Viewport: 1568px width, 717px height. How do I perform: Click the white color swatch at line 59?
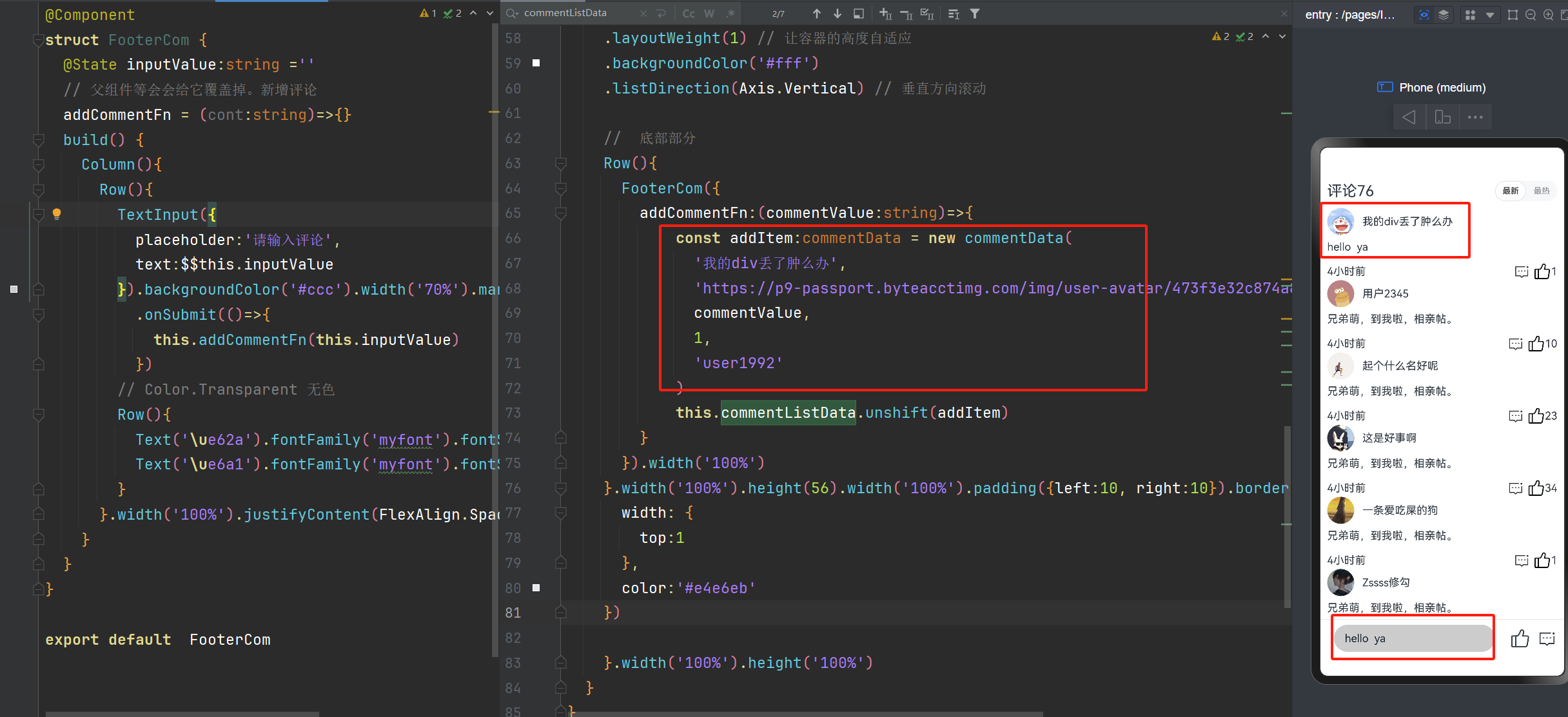tap(536, 63)
